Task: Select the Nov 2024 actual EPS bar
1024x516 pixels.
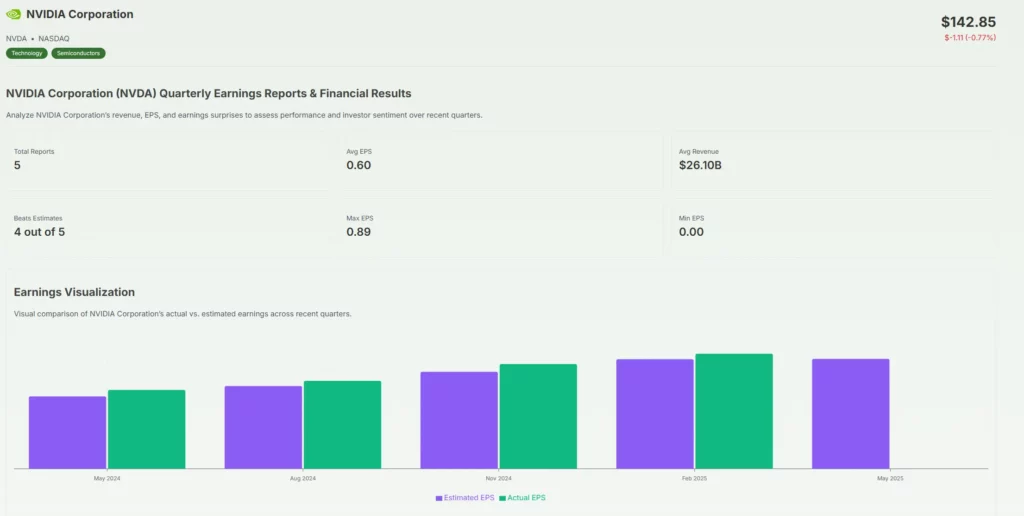Action: (538, 416)
